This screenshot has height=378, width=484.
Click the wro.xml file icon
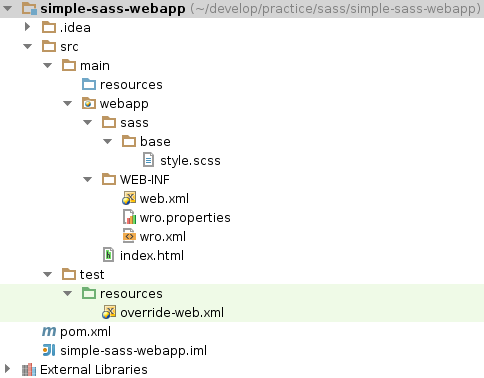tap(129, 236)
